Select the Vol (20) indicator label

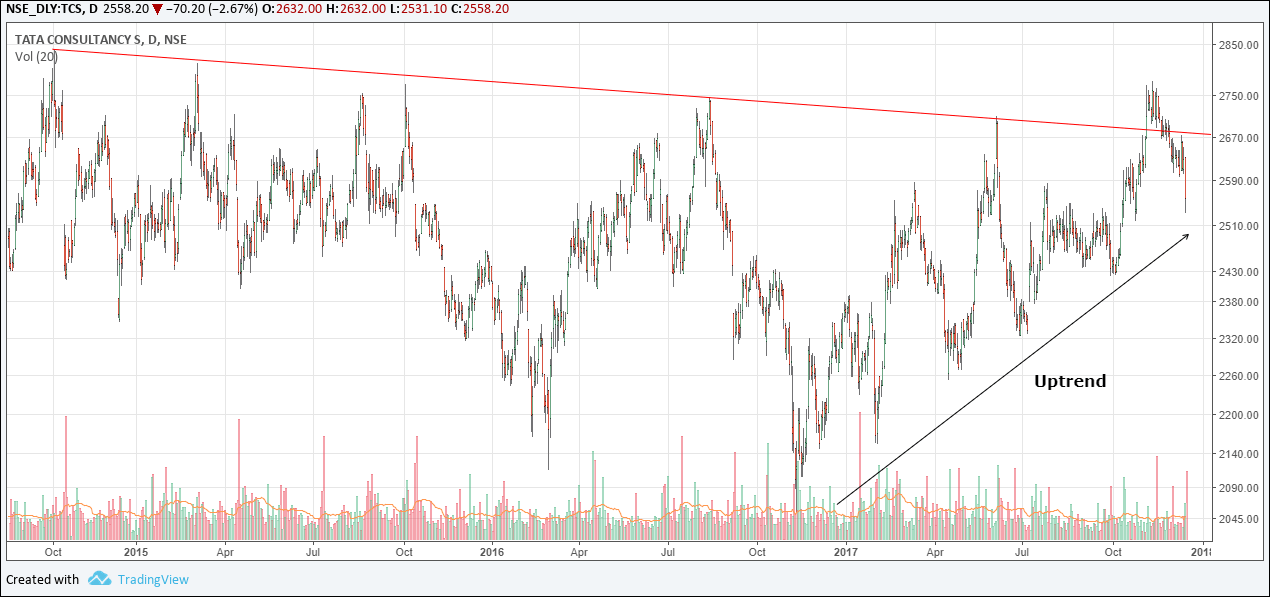click(36, 57)
